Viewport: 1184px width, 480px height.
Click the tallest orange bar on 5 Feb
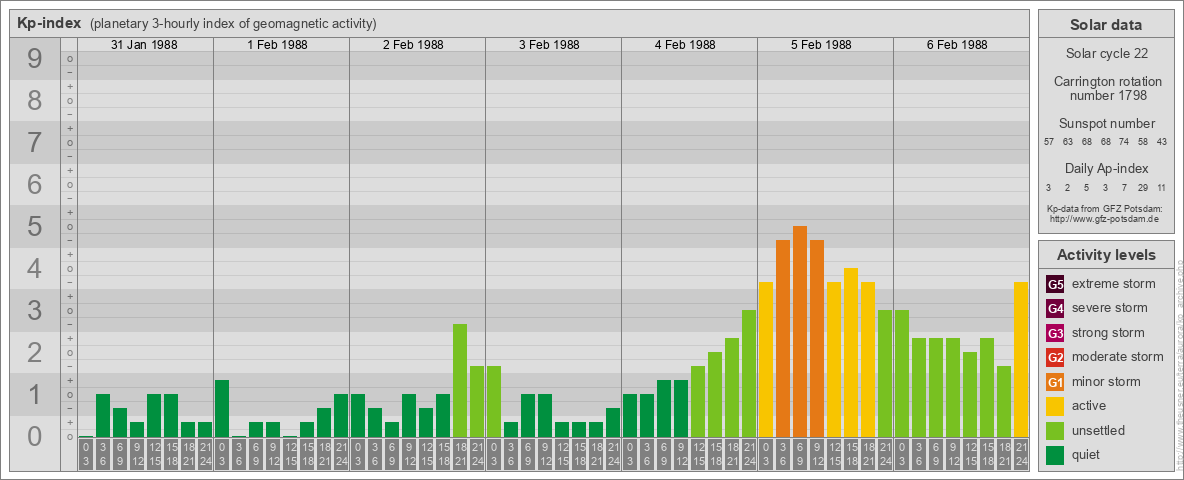(x=800, y=331)
